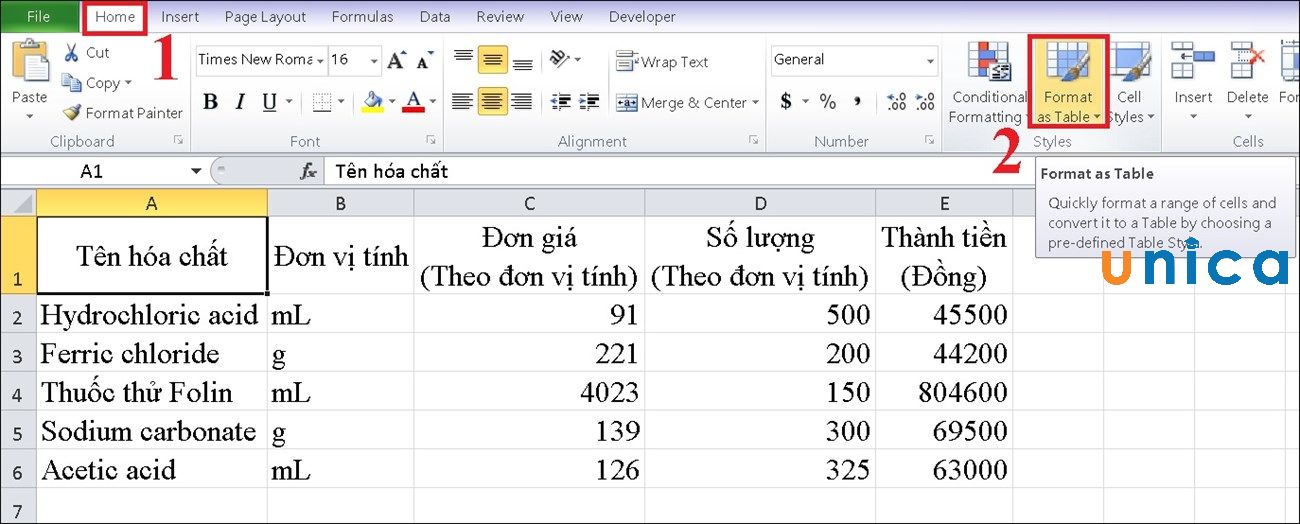The image size is (1300, 524).
Task: Switch to the Page Layout tab
Action: 265,17
